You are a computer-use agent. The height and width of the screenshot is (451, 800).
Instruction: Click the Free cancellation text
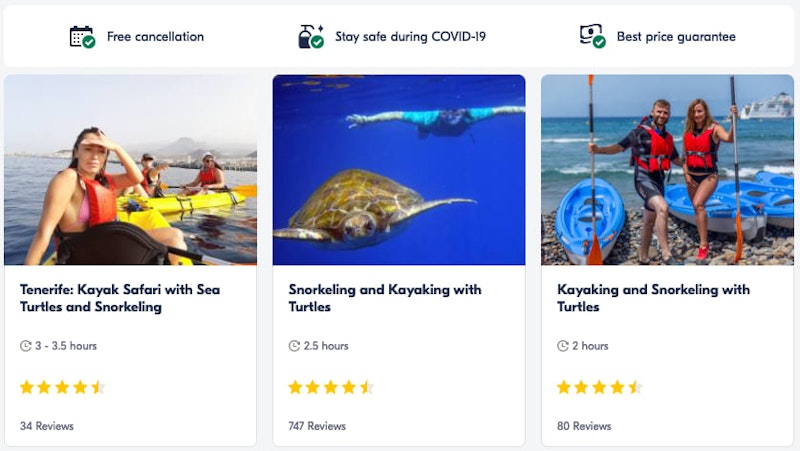click(155, 37)
